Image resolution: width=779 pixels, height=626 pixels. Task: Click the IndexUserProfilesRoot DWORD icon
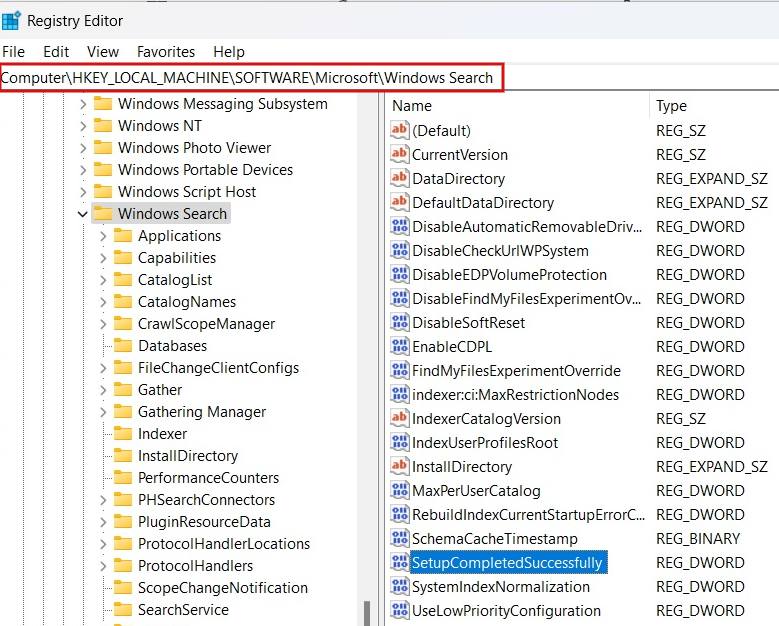399,442
